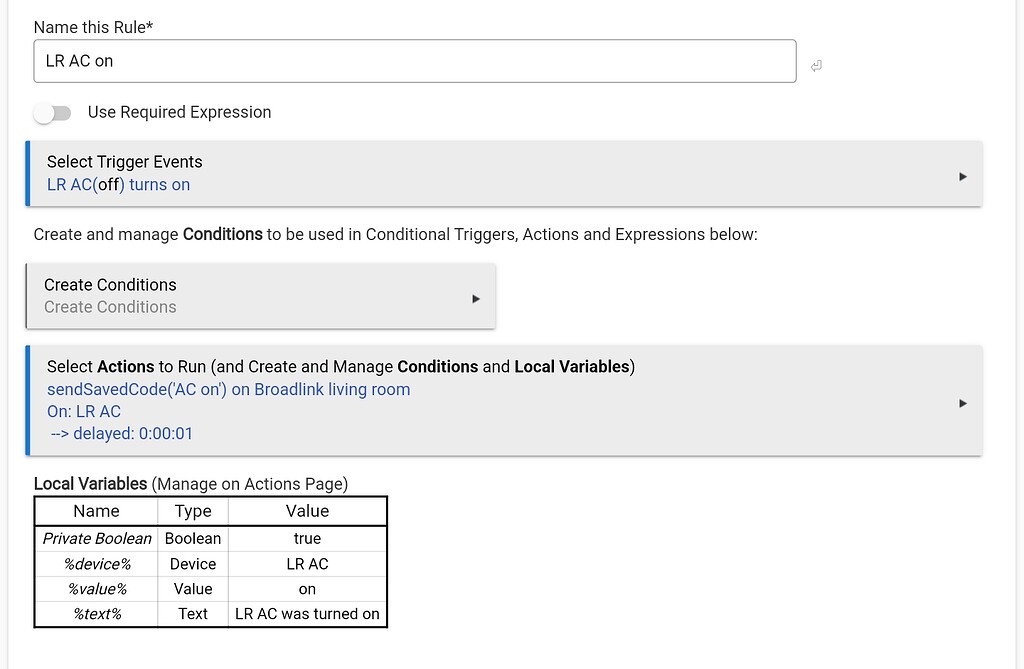The width and height of the screenshot is (1024, 669).
Task: Click the Type column header
Action: 193,511
